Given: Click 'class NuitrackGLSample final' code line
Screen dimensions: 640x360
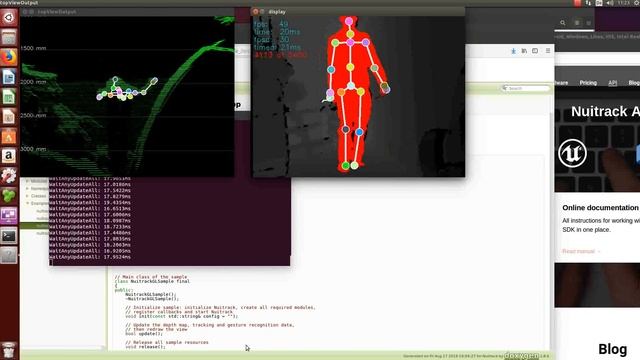Looking at the screenshot, I should 152,281.
